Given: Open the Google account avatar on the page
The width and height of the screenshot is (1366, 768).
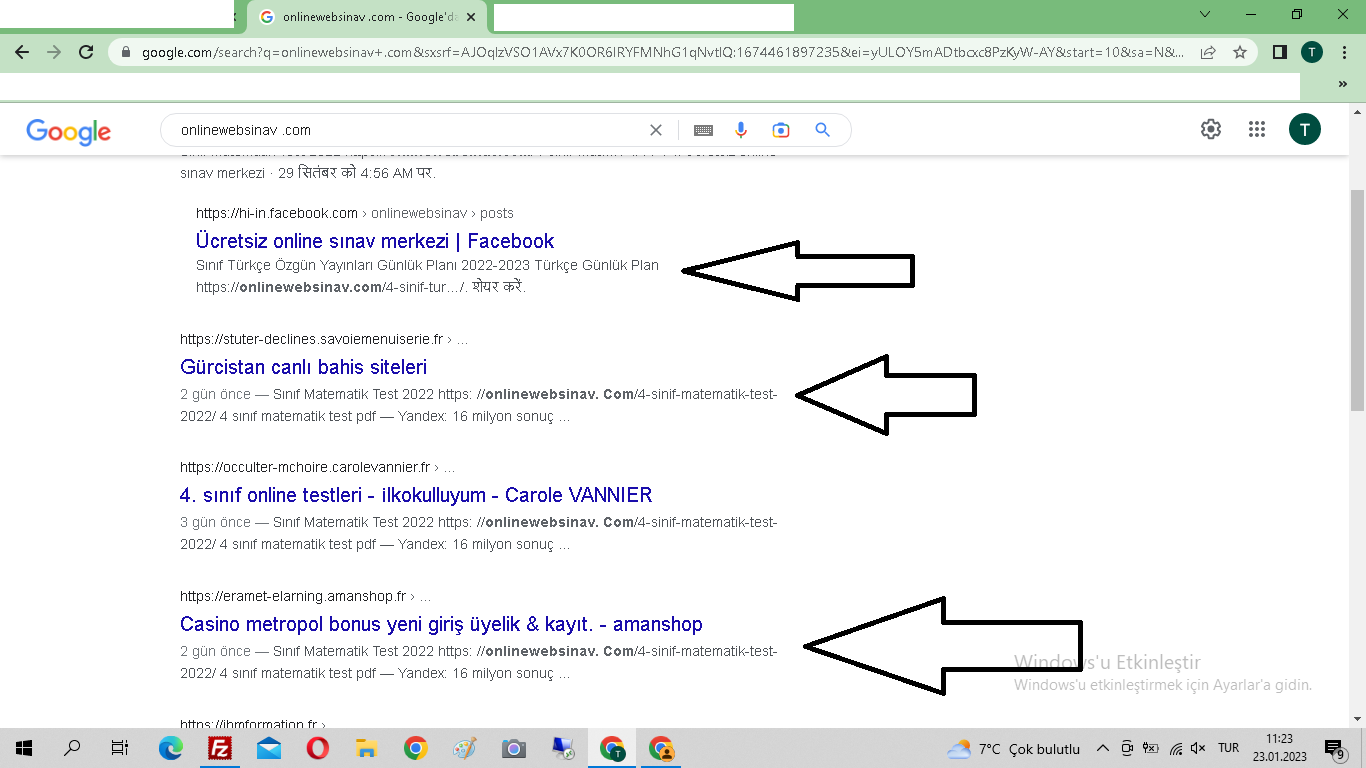Looking at the screenshot, I should 1305,129.
